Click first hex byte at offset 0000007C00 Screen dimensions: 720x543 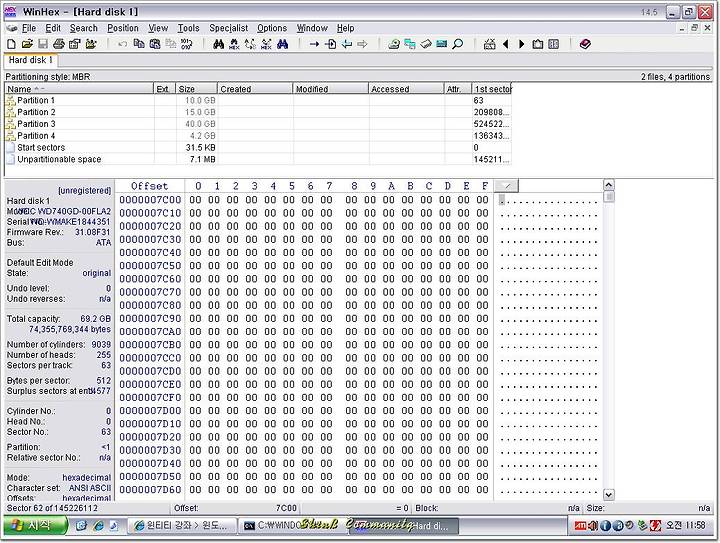tap(195, 200)
